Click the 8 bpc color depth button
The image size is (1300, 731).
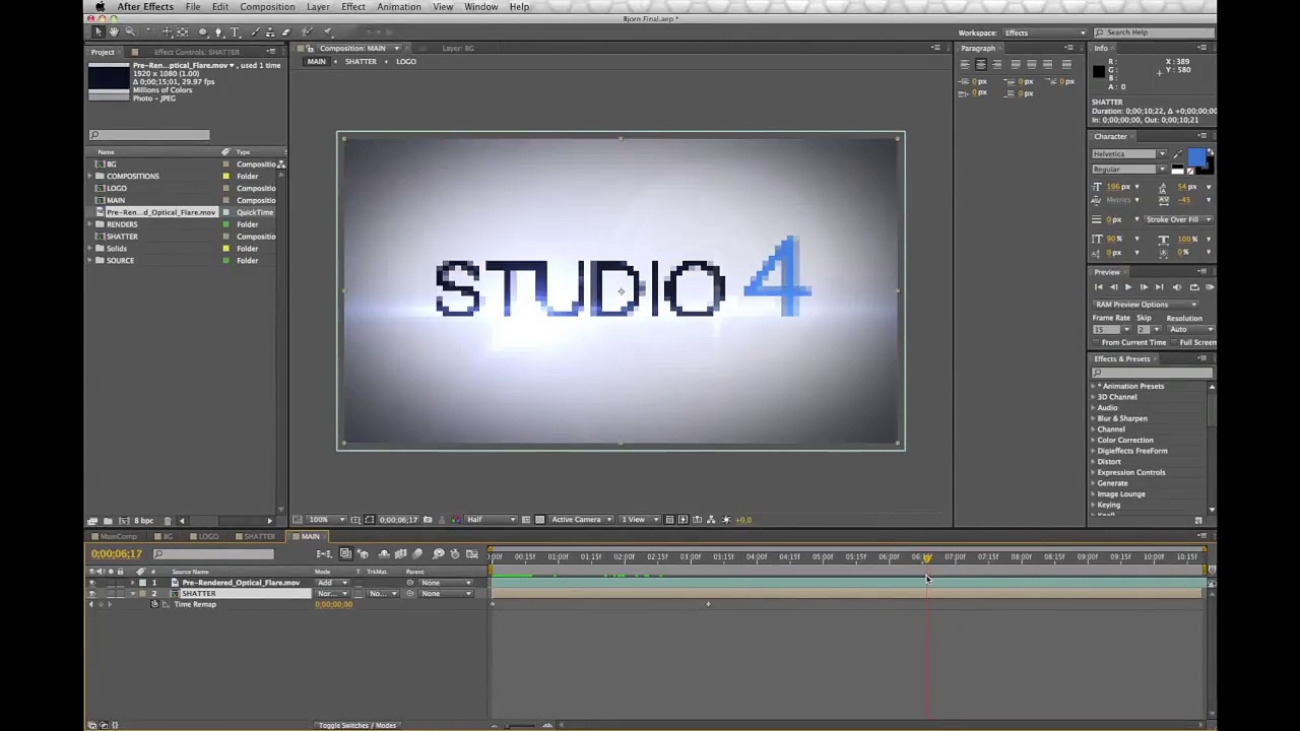pyautogui.click(x=145, y=521)
